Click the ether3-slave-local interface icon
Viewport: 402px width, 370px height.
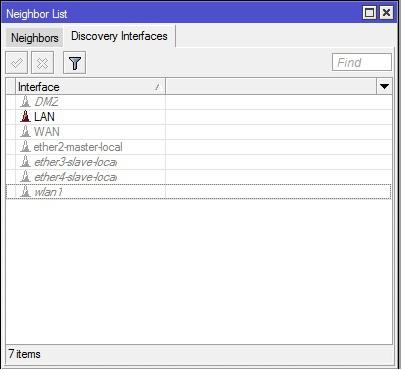pos(25,162)
